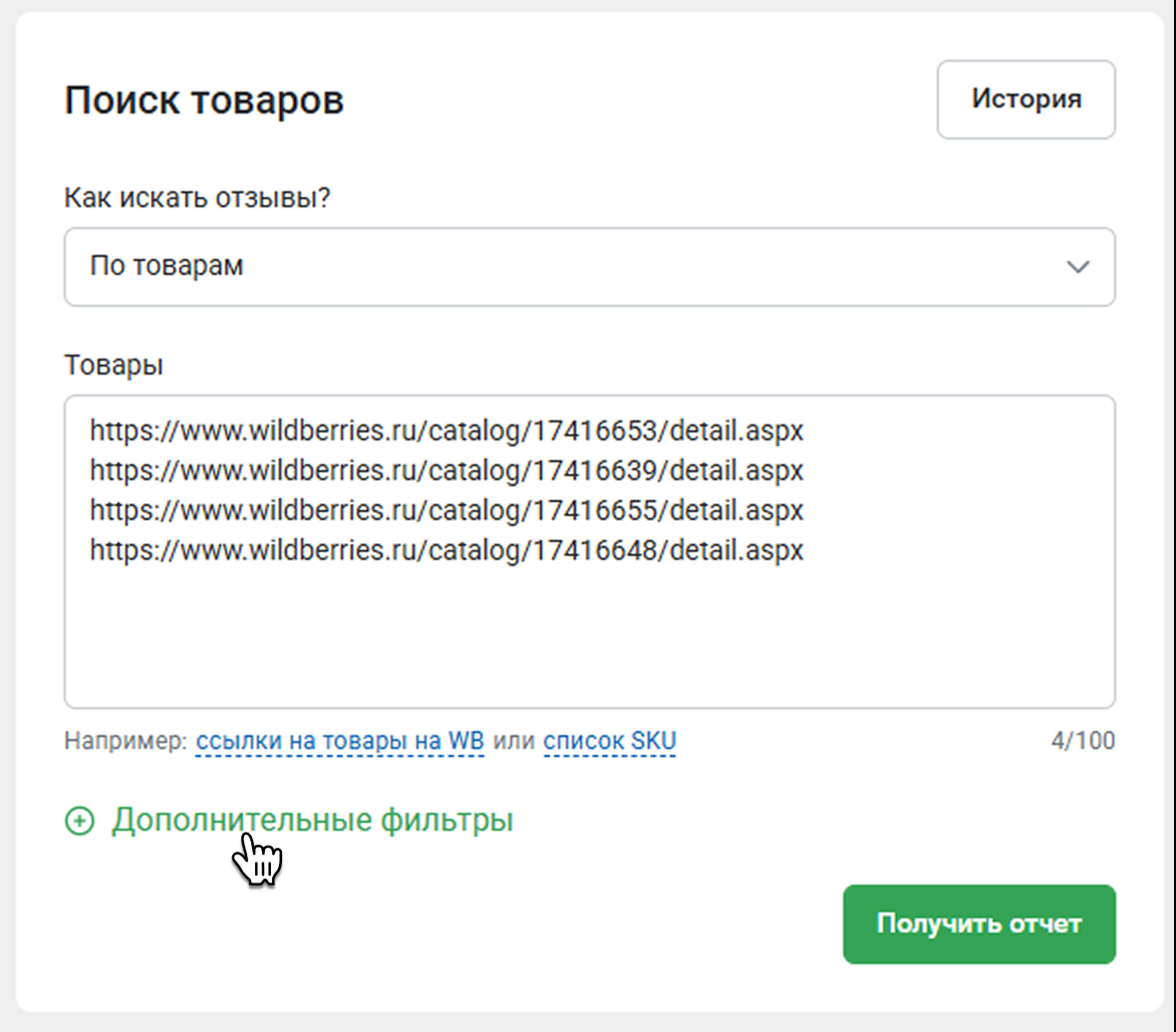Click the Как искать отзывы? label
The width and height of the screenshot is (1176, 1032).
[197, 197]
